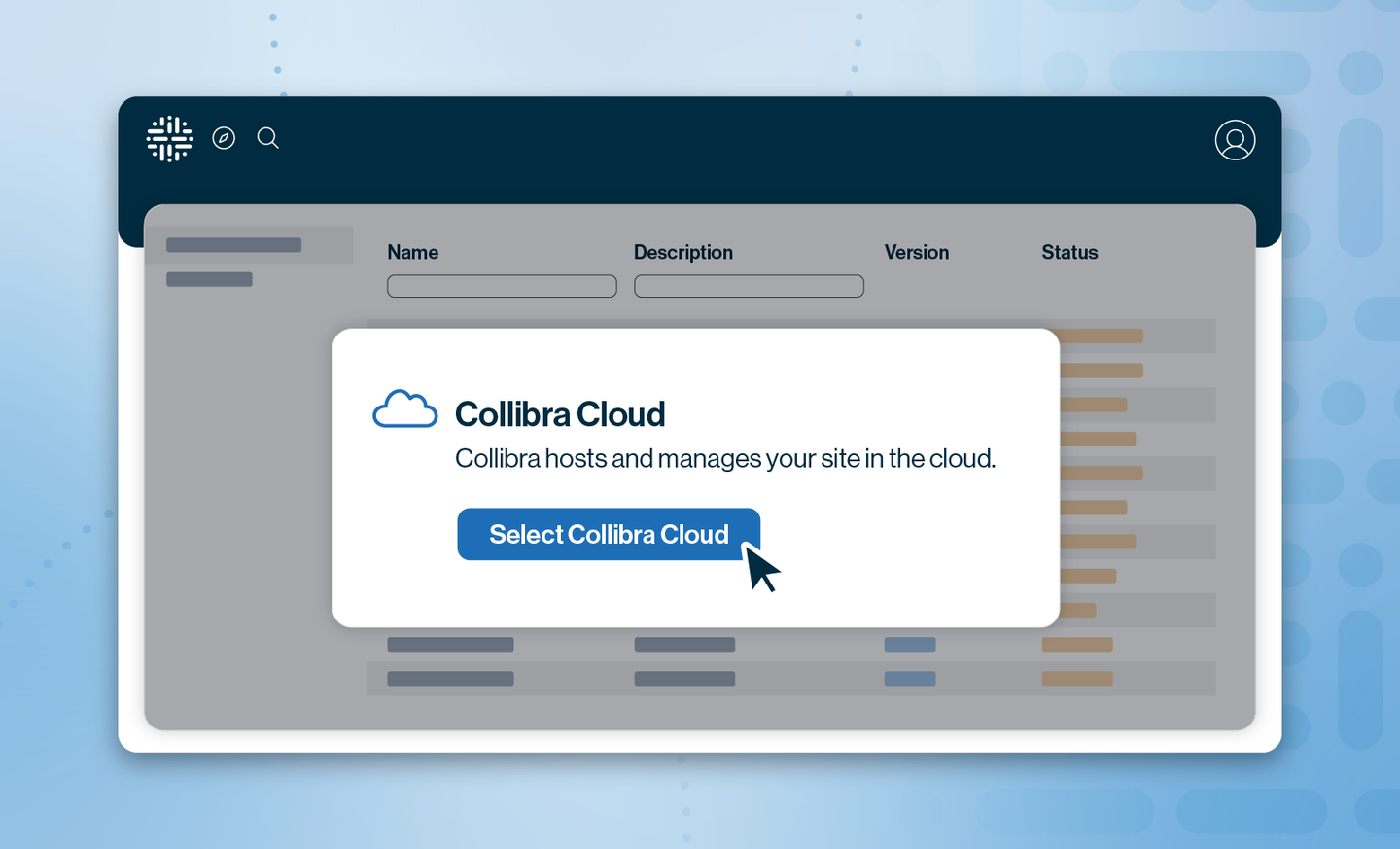Focus the Description filter input field
The width and height of the screenshot is (1400, 849).
coord(749,286)
